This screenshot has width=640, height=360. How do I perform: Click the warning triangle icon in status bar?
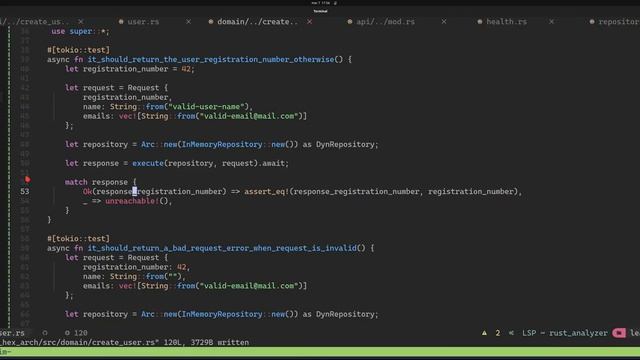click(x=484, y=333)
